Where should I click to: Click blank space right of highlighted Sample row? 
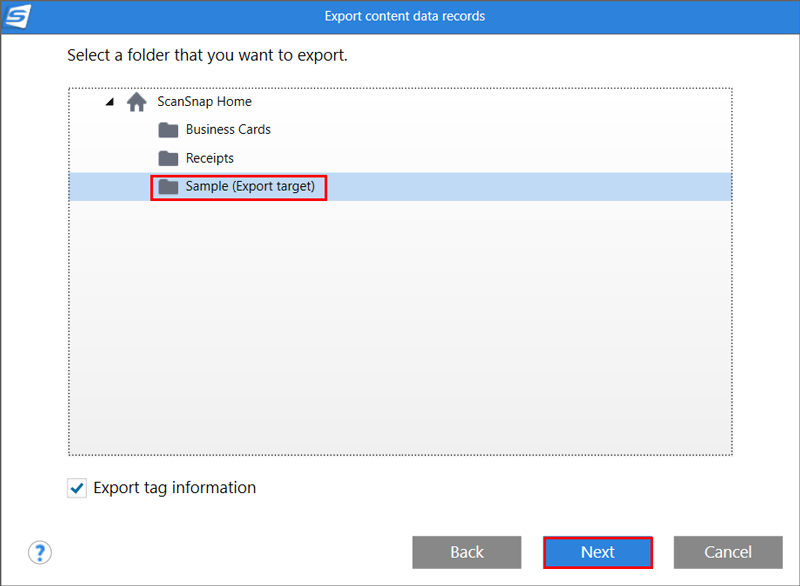coord(530,187)
